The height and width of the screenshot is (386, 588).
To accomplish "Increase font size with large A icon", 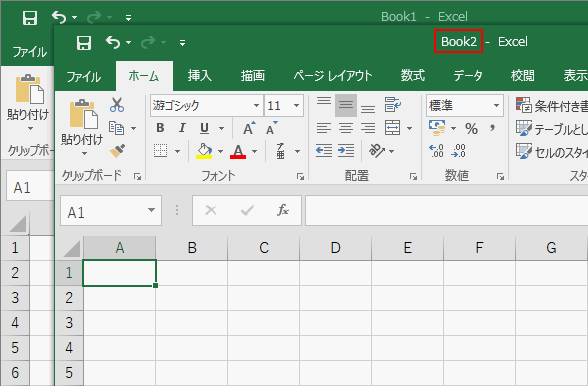I will 249,128.
